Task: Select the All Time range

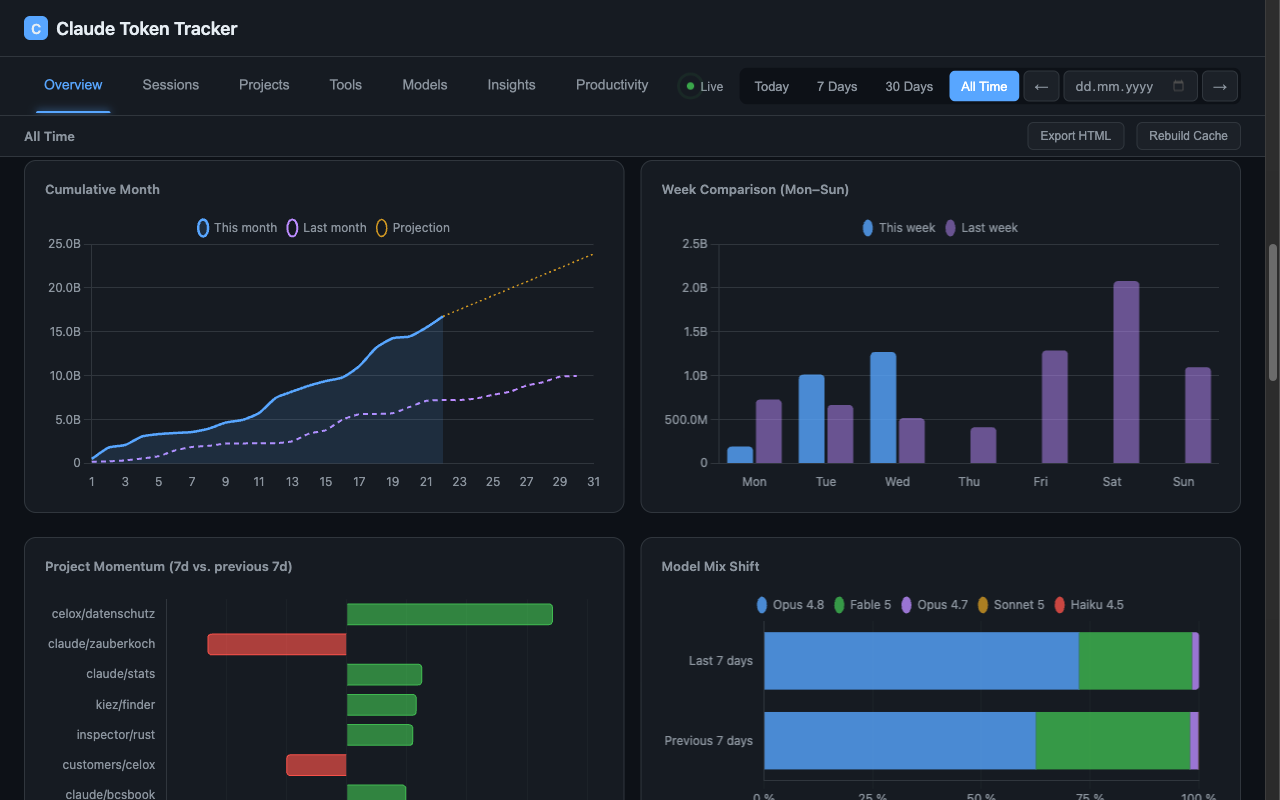Action: coord(984,86)
